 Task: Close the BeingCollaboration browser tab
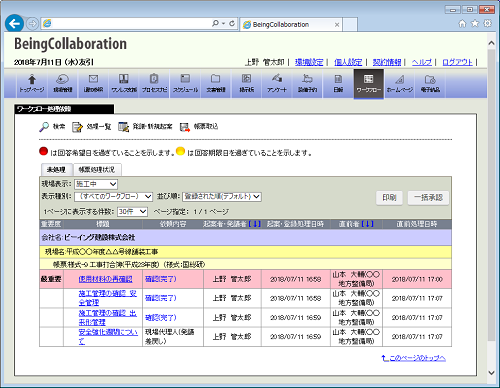click(337, 25)
